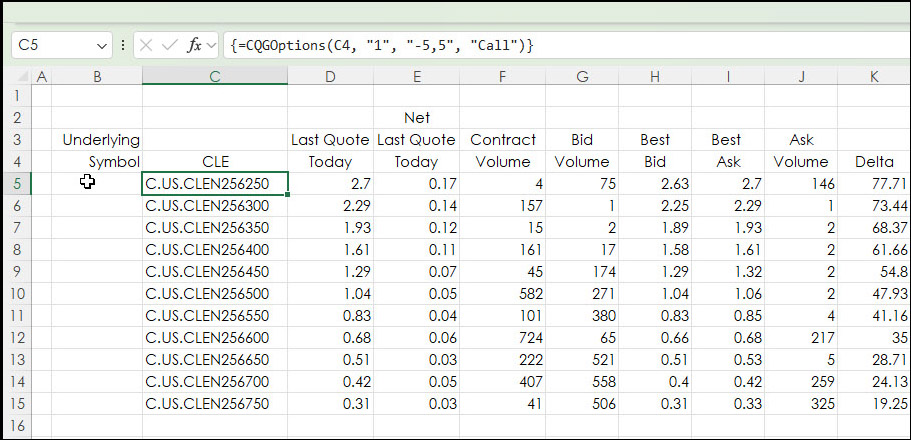Select column F header
The image size is (911, 440).
point(502,77)
